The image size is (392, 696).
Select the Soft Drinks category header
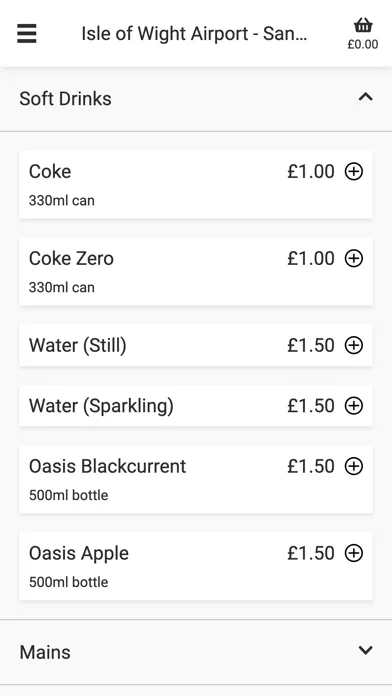point(196,99)
